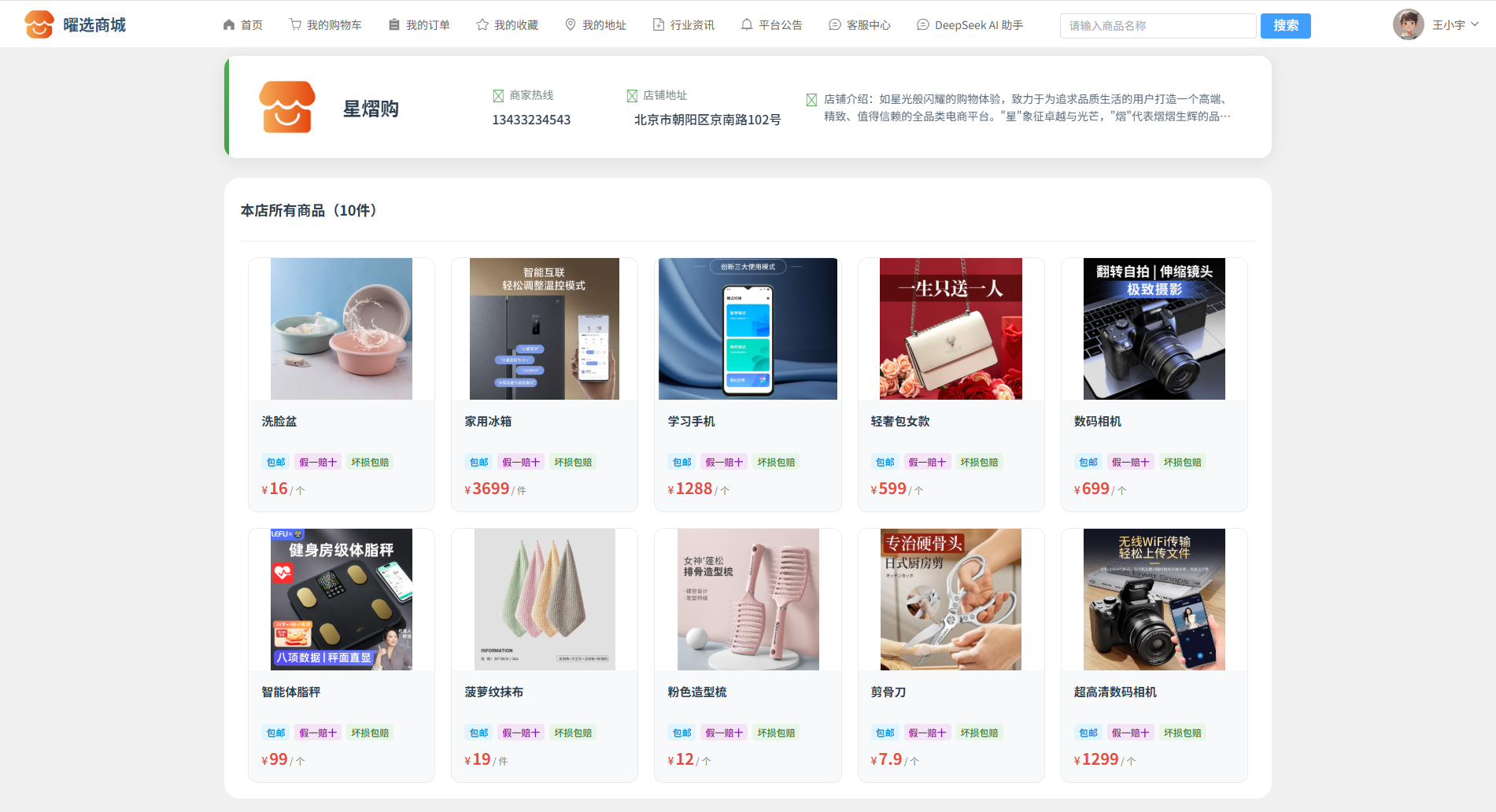Open the DeepSeek AI 助手 menu item
This screenshot has width=1496, height=812.
coord(970,25)
